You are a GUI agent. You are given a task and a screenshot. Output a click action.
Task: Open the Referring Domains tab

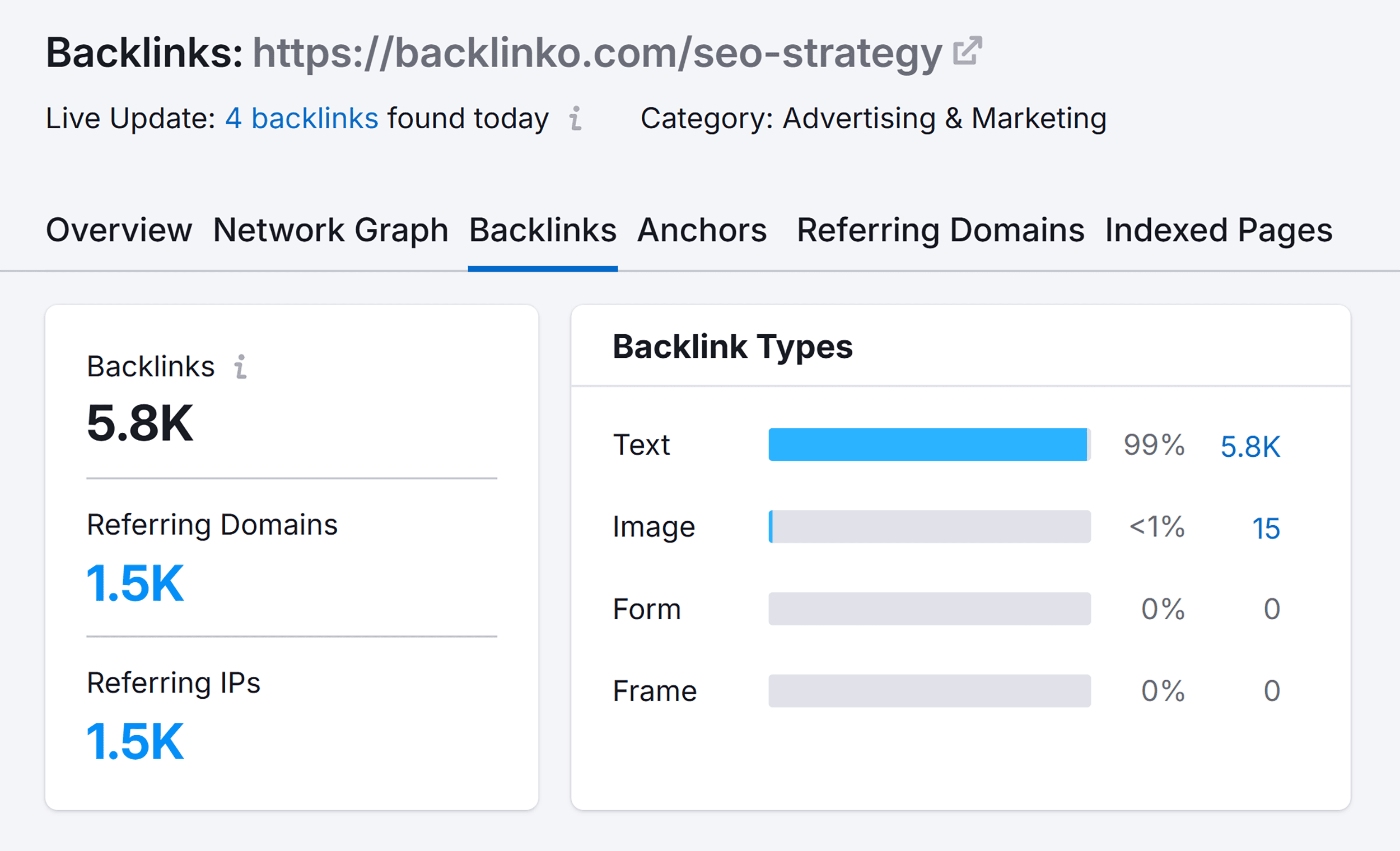pos(940,230)
